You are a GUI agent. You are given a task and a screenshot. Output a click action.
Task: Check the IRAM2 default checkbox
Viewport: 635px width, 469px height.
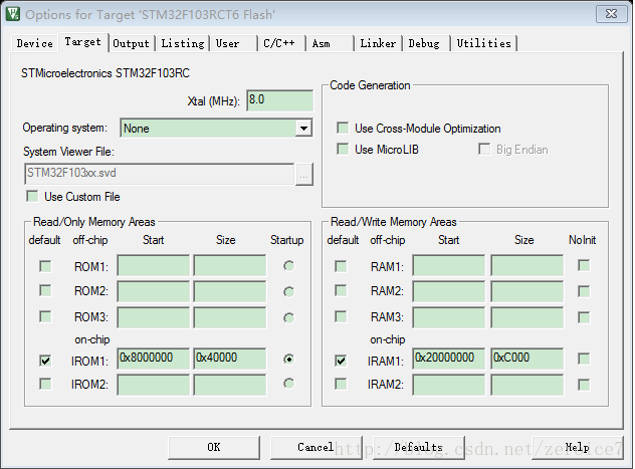coord(341,384)
